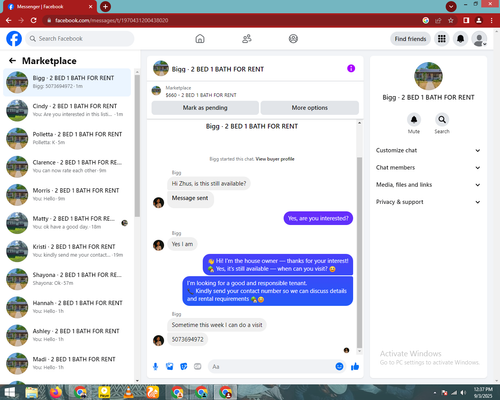
Task: Send a voice clip with microphone icon
Action: coord(155,367)
